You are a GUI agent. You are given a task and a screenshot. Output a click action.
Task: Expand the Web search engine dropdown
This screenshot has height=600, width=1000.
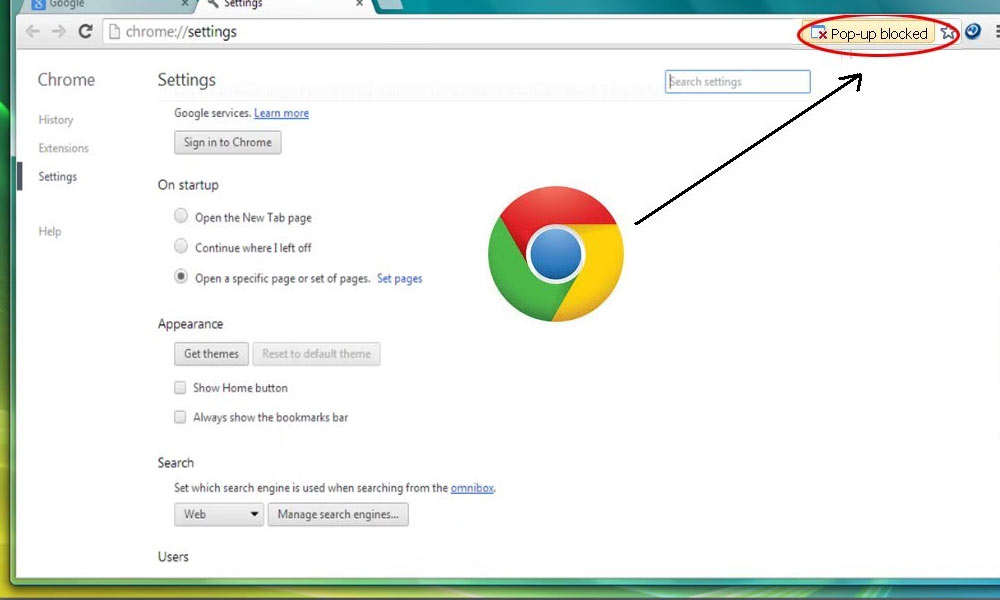click(219, 514)
